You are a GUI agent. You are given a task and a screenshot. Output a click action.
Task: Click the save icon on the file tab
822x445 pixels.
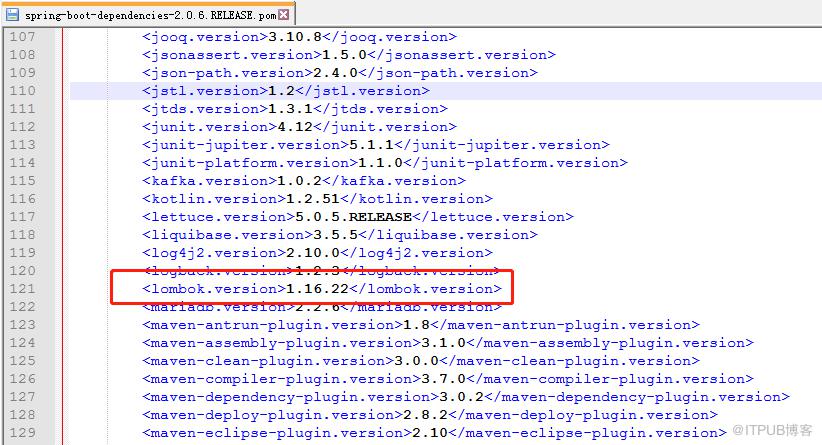pos(12,14)
